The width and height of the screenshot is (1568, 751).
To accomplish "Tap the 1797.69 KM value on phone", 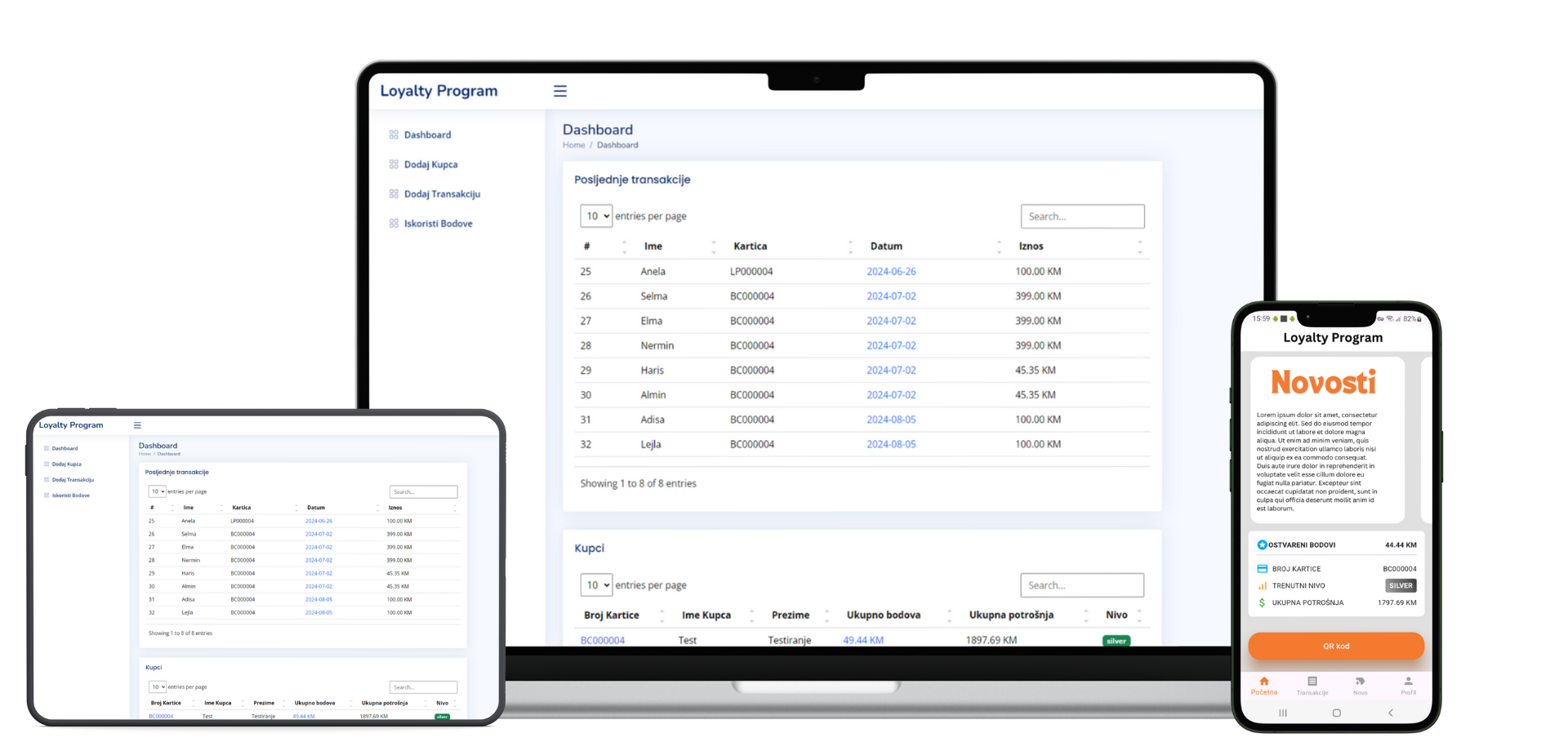I will [x=1397, y=602].
